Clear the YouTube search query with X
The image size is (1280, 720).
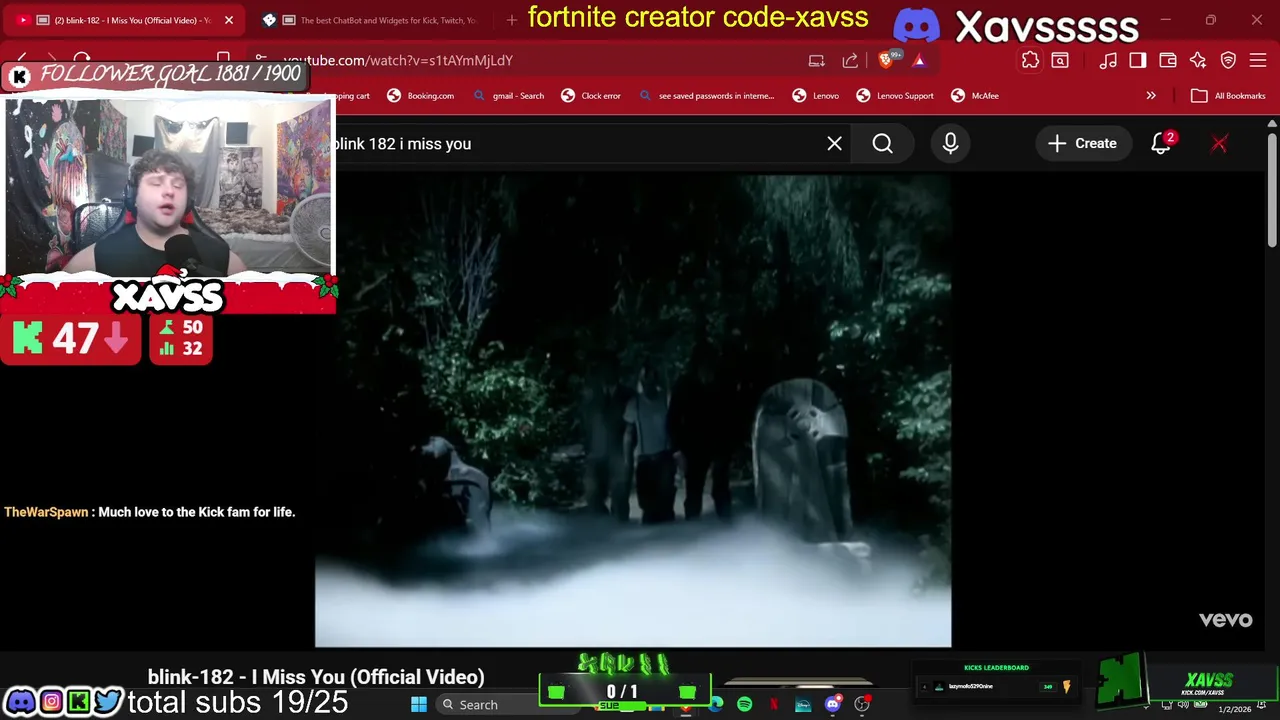pos(834,144)
